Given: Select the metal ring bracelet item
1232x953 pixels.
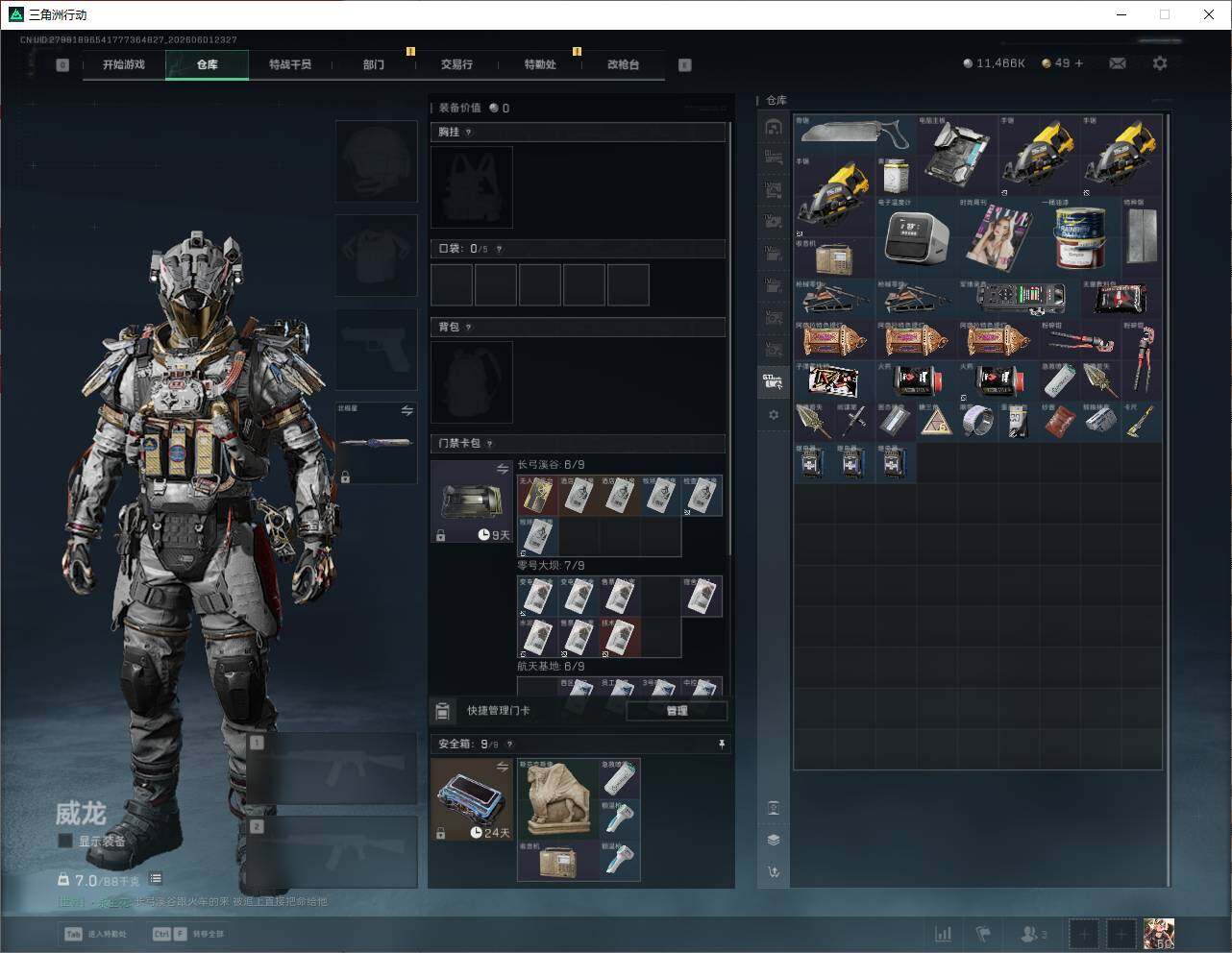Looking at the screenshot, I should click(x=977, y=421).
